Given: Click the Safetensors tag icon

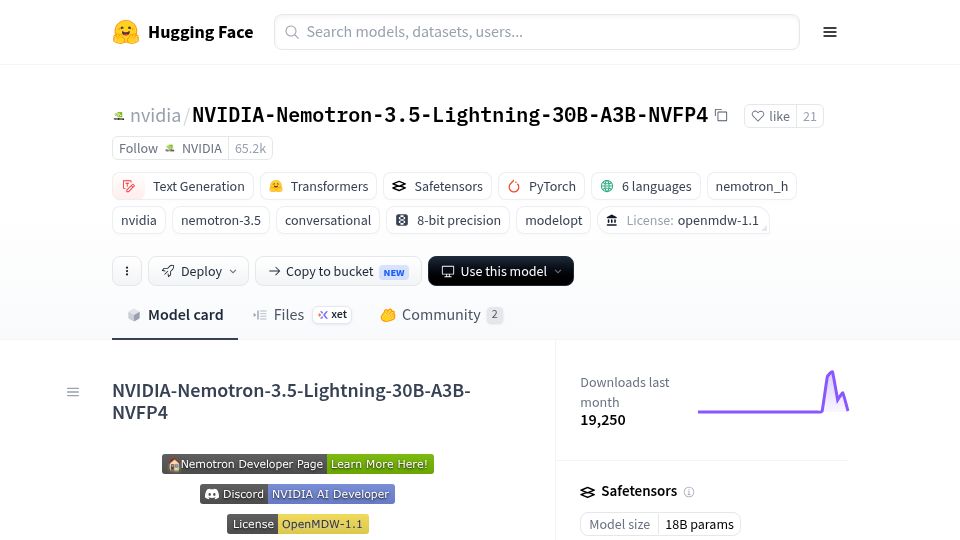Looking at the screenshot, I should click(x=399, y=186).
